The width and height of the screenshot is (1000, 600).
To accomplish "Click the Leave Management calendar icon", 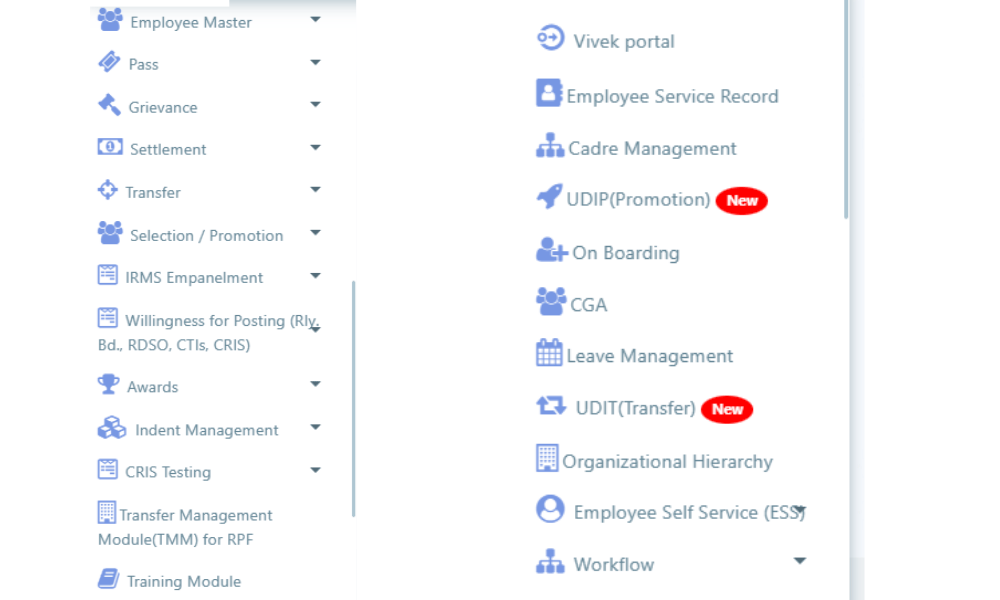I will point(549,353).
